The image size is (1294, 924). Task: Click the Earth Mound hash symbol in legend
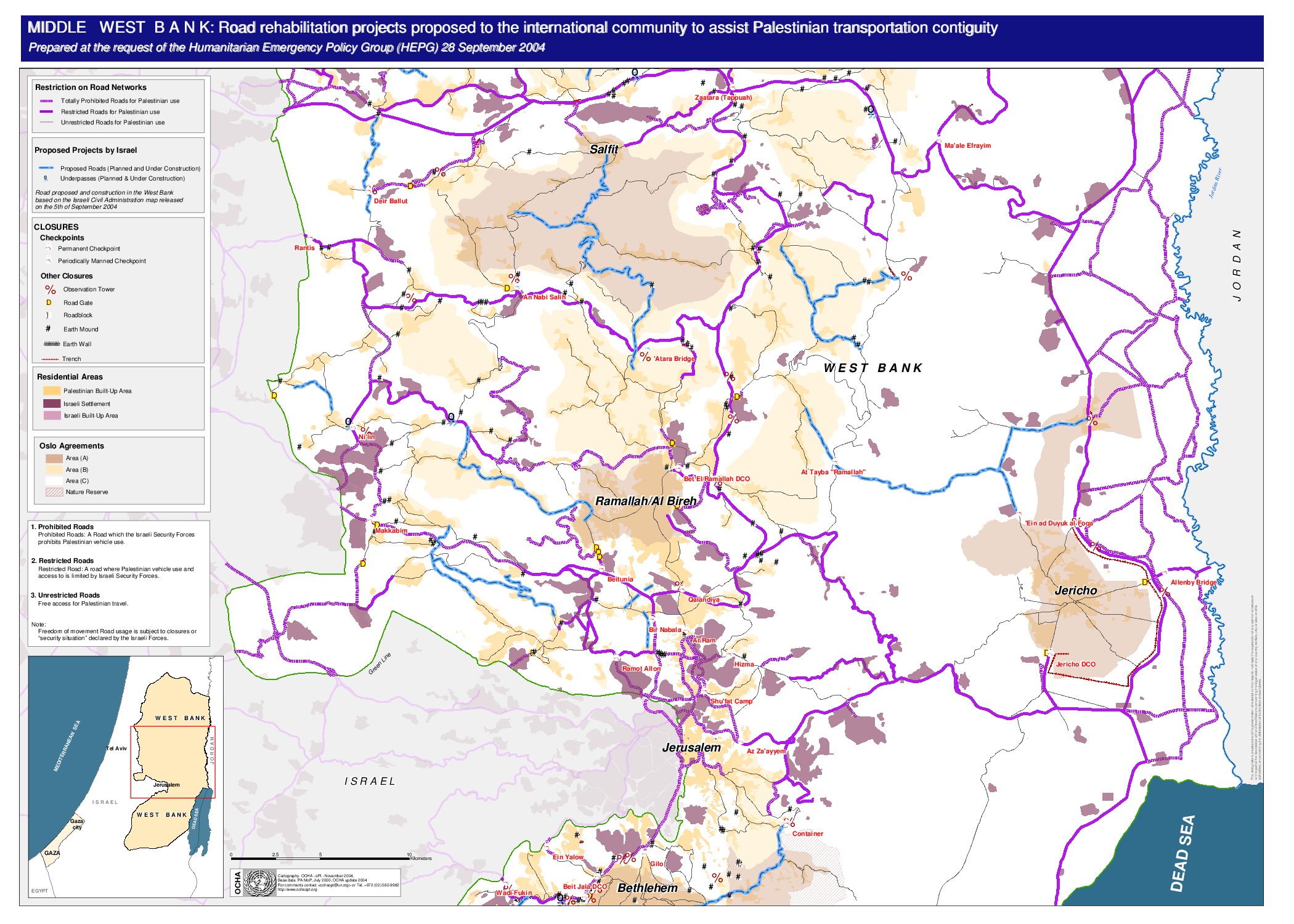coord(48,329)
